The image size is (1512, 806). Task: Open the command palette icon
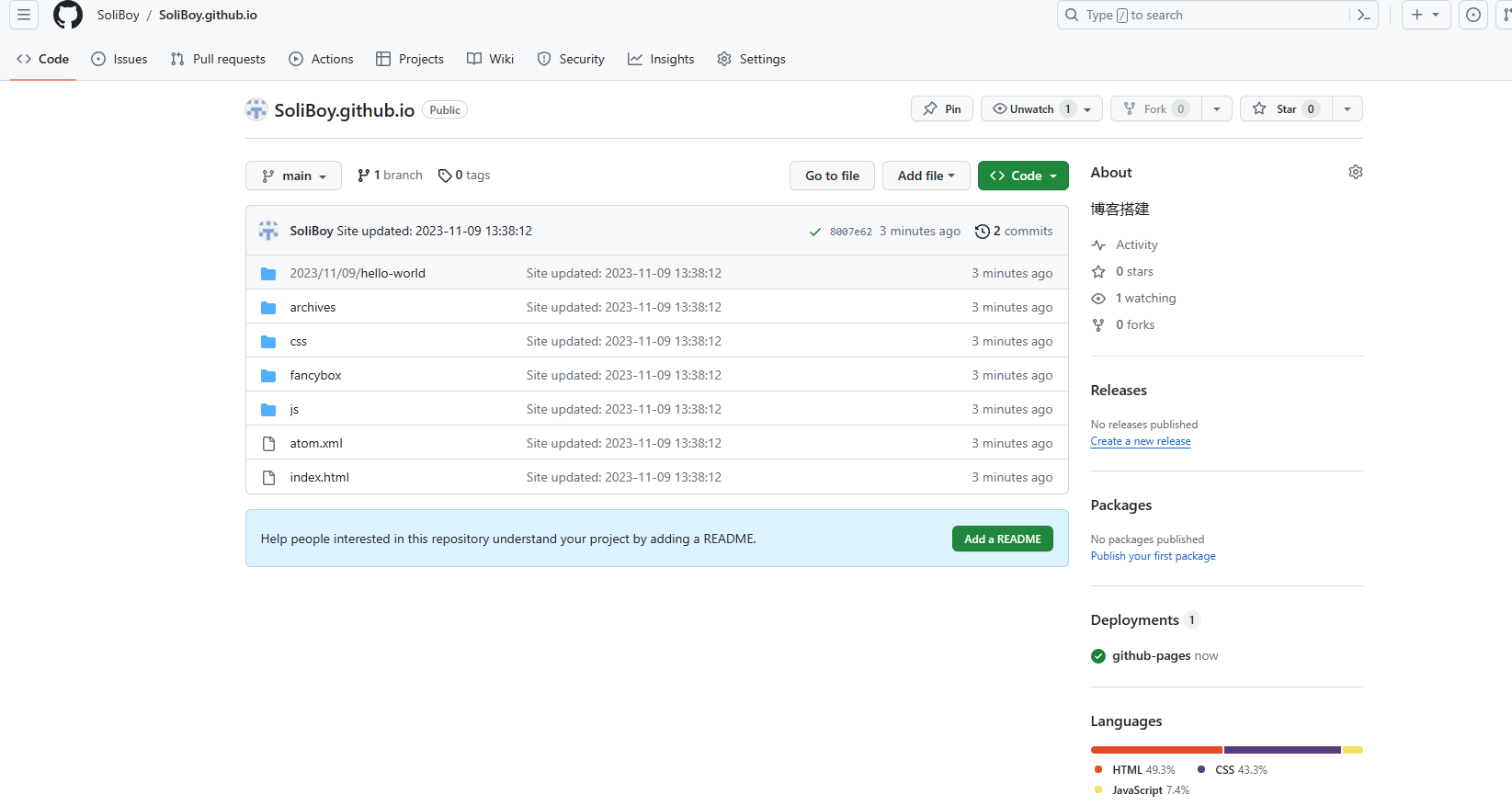(x=1364, y=15)
